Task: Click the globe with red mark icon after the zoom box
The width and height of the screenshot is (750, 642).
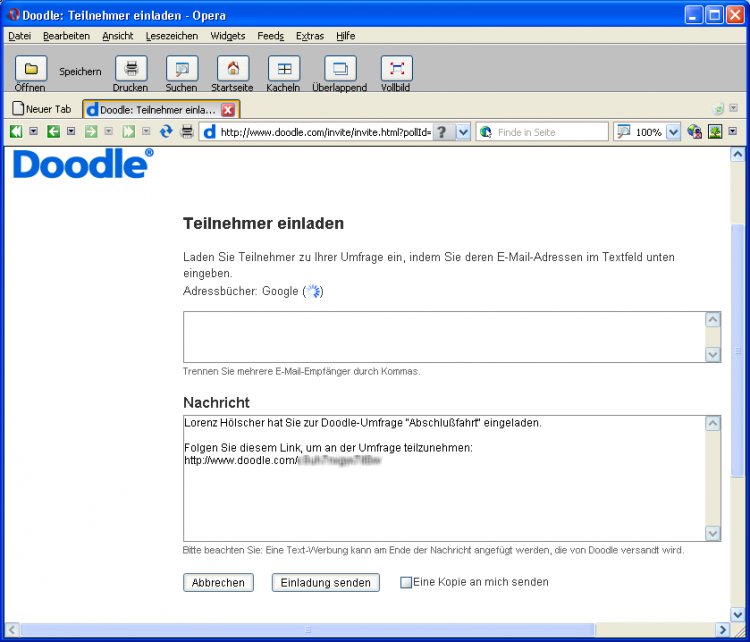Action: [694, 131]
